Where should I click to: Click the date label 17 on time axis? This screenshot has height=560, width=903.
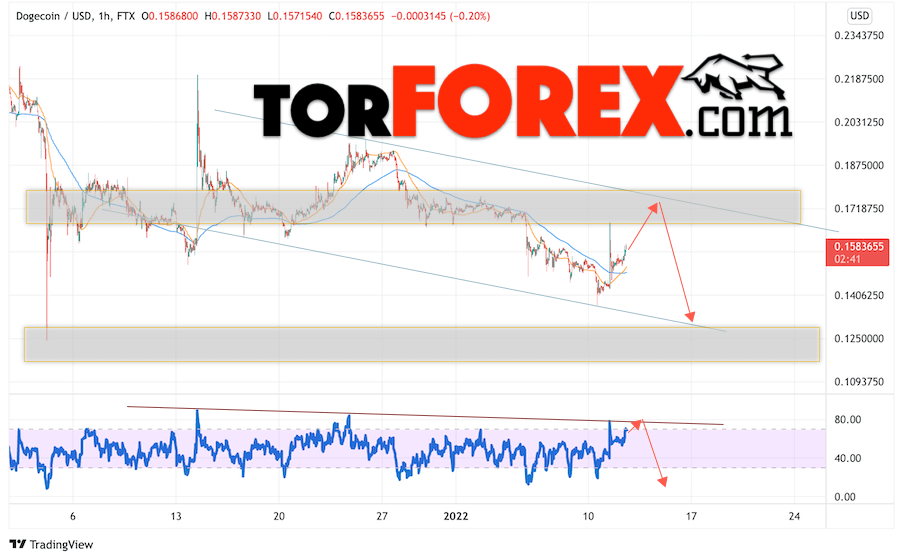click(691, 516)
